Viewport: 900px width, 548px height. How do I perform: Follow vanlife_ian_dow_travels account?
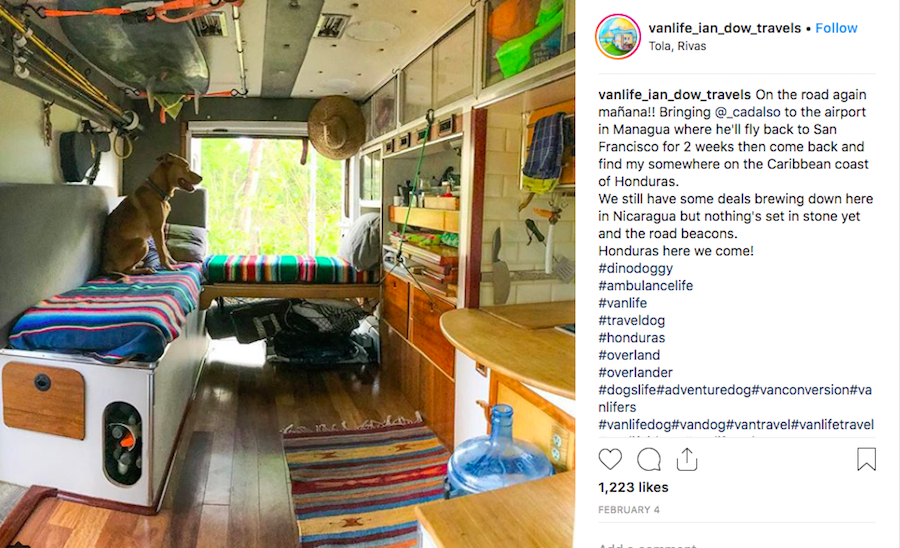[836, 28]
